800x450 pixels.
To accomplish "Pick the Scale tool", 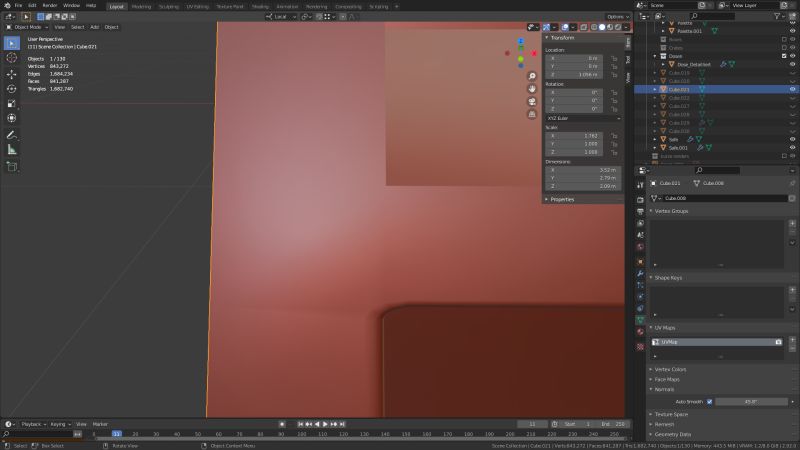I will click(12, 104).
